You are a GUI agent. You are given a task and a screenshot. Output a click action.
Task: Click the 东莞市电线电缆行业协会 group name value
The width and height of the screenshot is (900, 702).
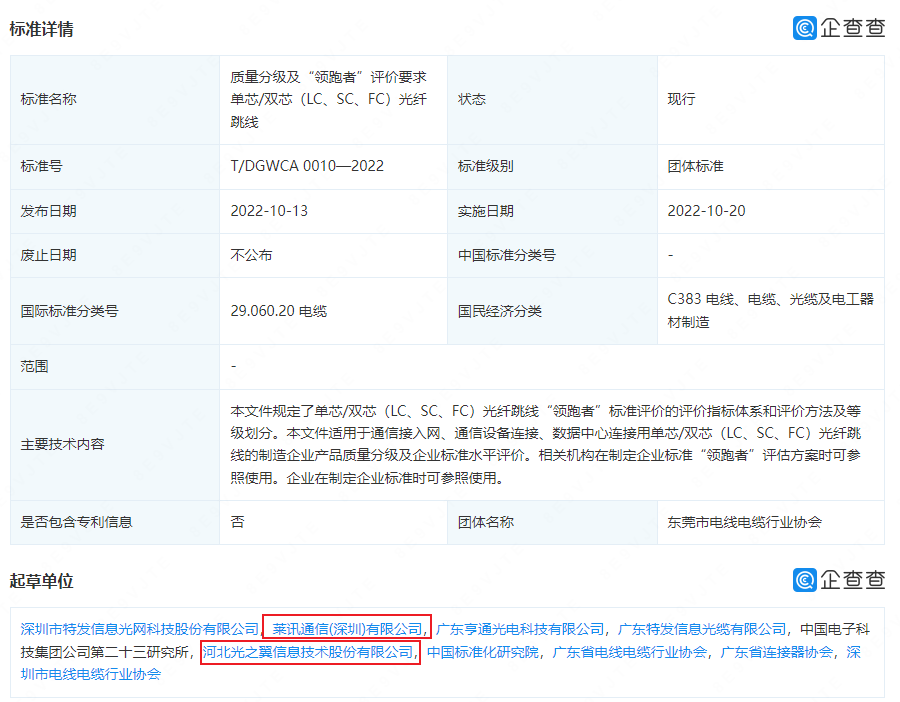coord(744,522)
